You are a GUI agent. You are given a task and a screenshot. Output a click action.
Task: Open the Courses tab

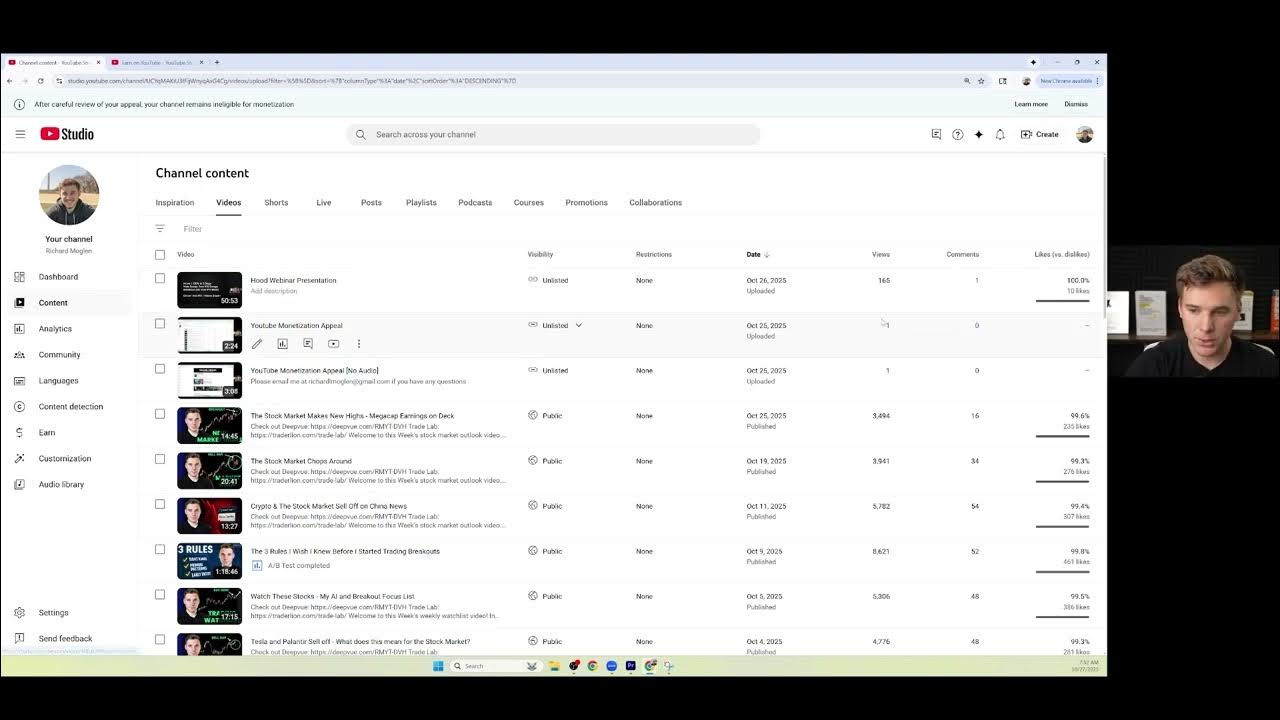pyautogui.click(x=529, y=203)
